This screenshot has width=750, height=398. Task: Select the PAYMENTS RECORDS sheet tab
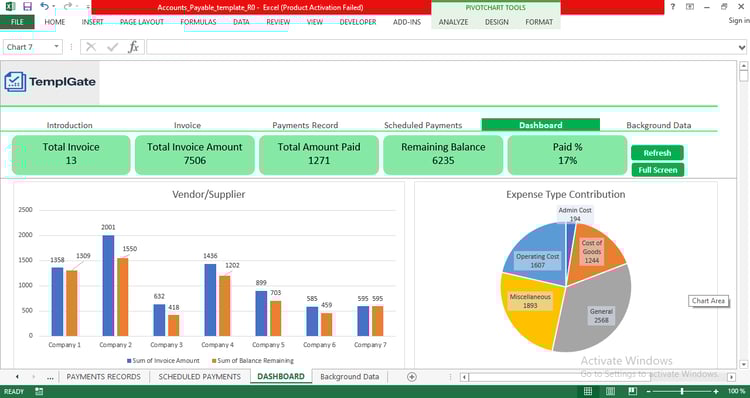click(103, 377)
